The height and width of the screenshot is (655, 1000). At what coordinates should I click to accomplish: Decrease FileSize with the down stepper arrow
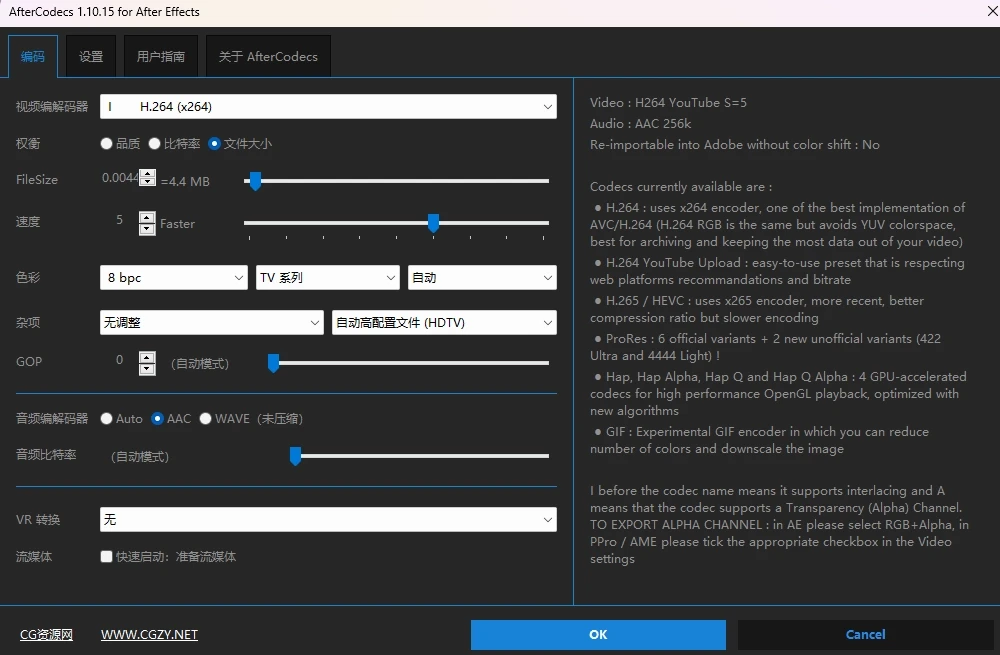pyautogui.click(x=147, y=181)
